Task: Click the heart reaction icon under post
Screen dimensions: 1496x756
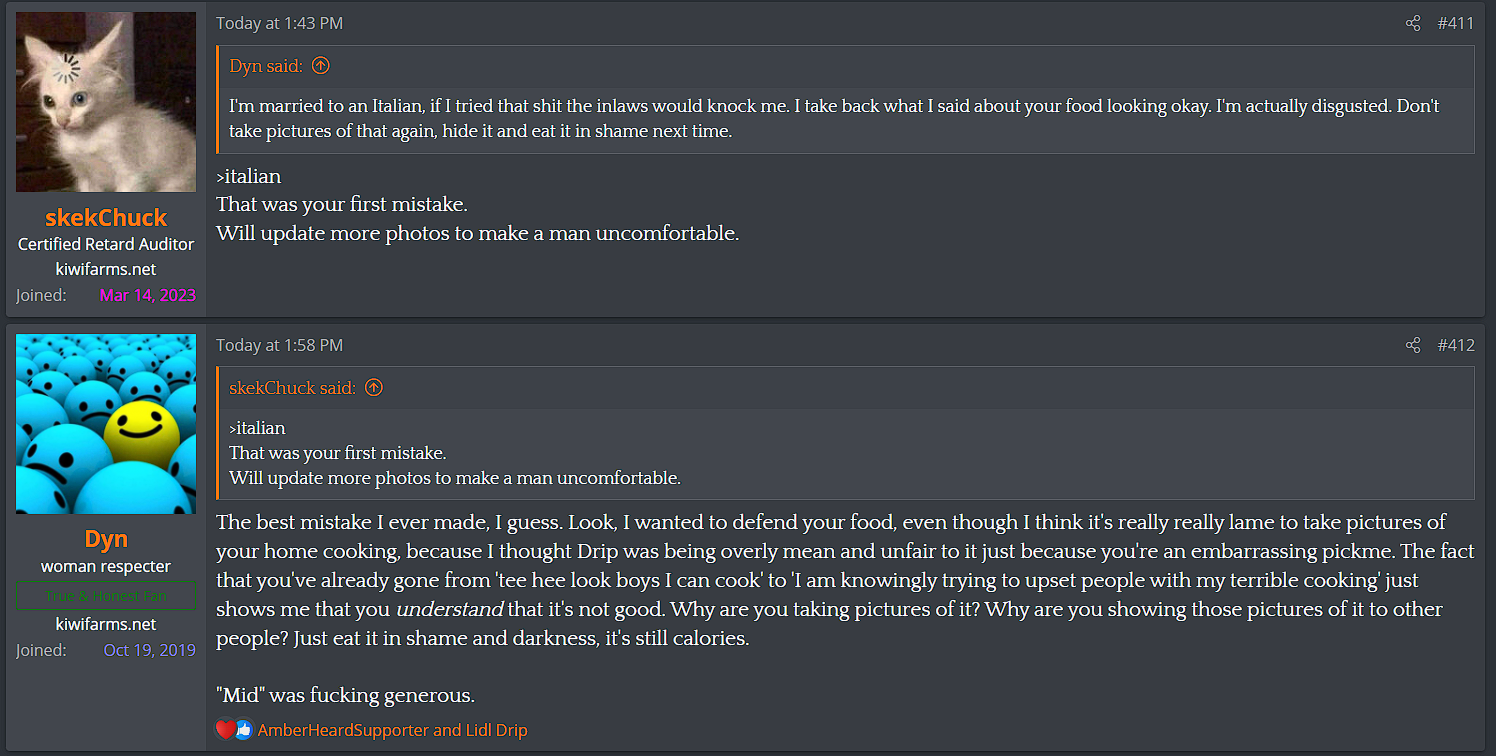Action: [x=226, y=730]
